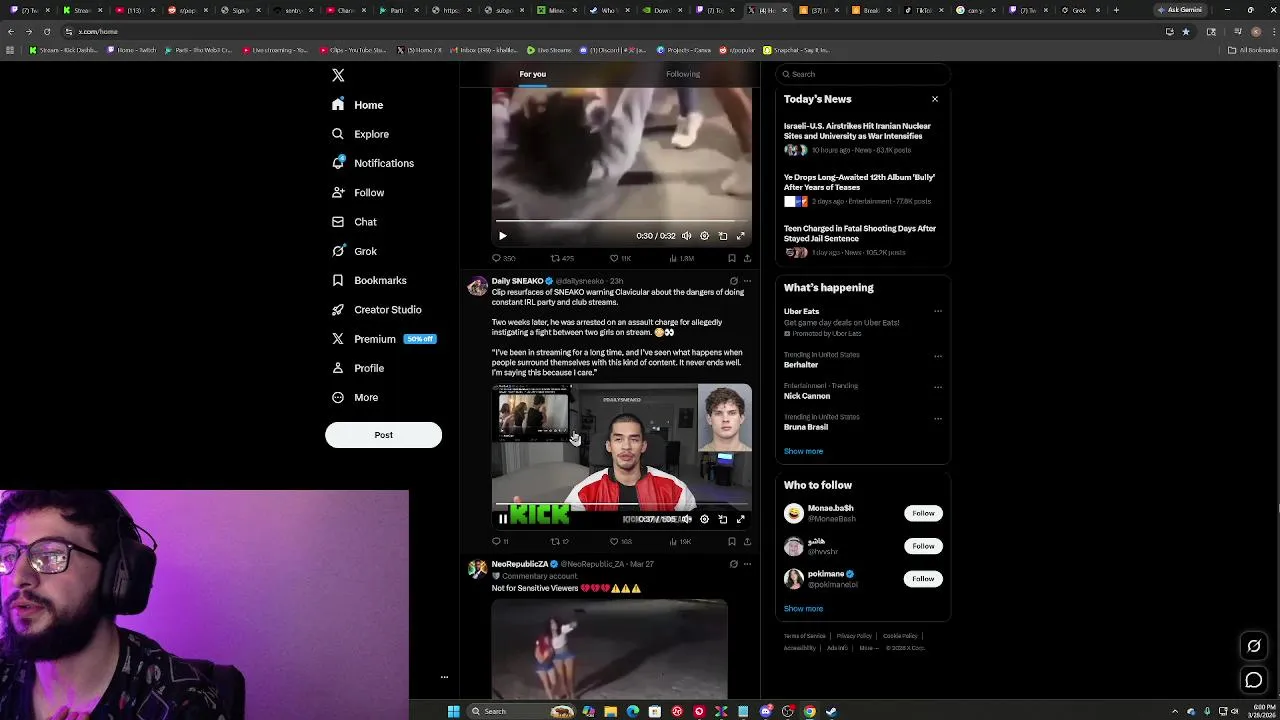Open Israeli-U.S. Airstrikes news story
The image size is (1280, 720).
pyautogui.click(x=860, y=138)
